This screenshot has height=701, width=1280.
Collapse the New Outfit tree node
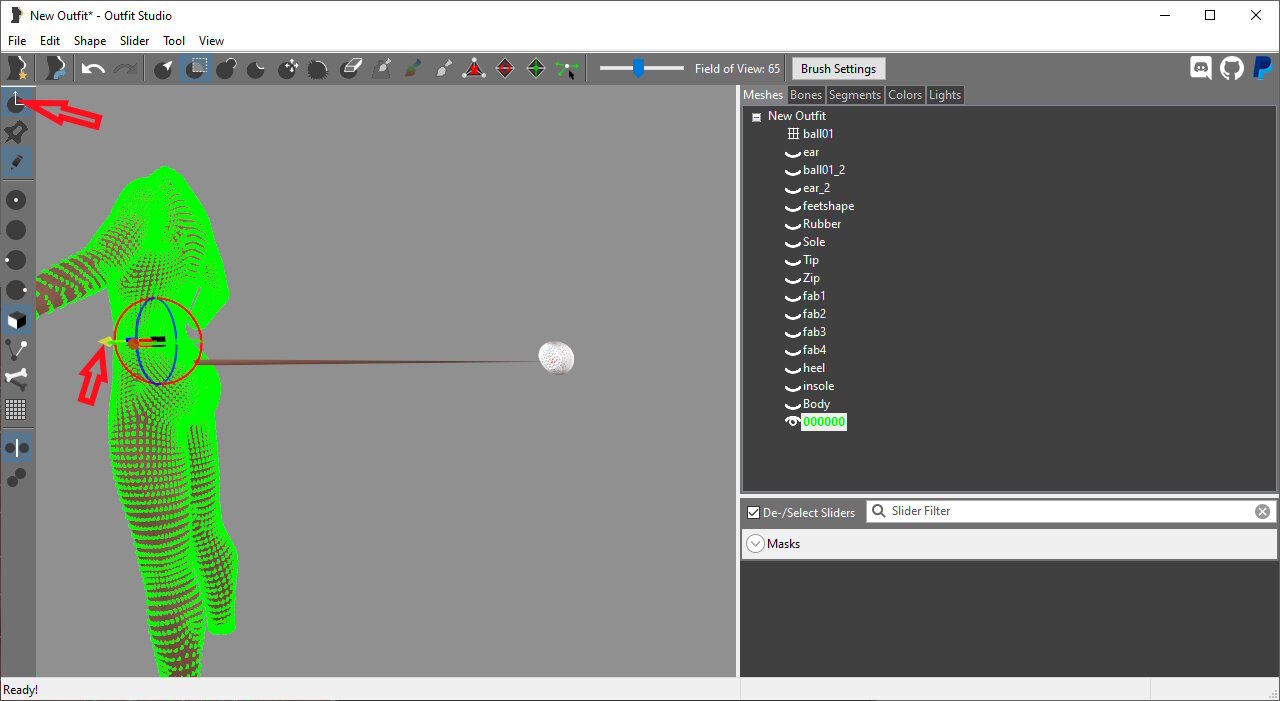pos(756,117)
